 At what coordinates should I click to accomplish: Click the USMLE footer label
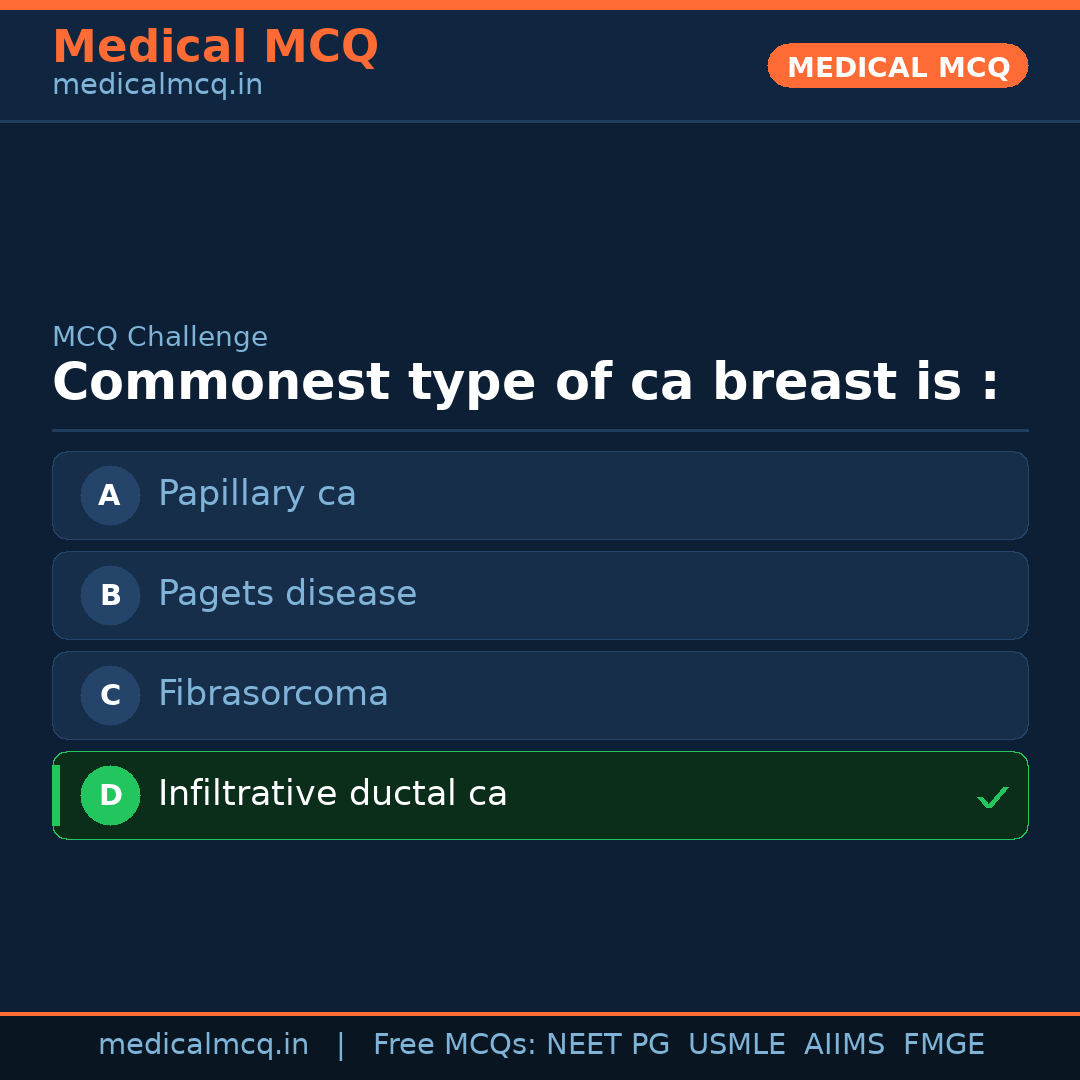(x=737, y=1043)
